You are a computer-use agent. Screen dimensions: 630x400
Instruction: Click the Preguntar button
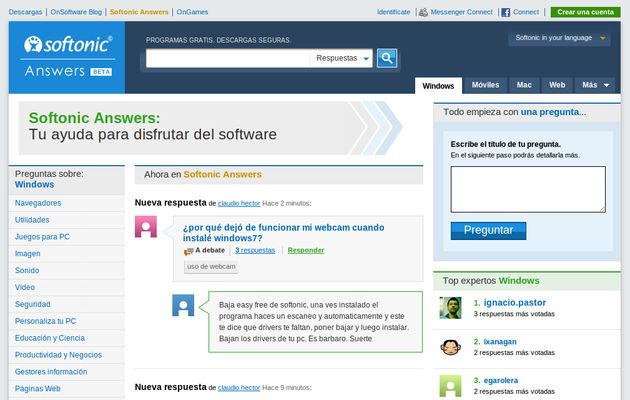click(488, 231)
